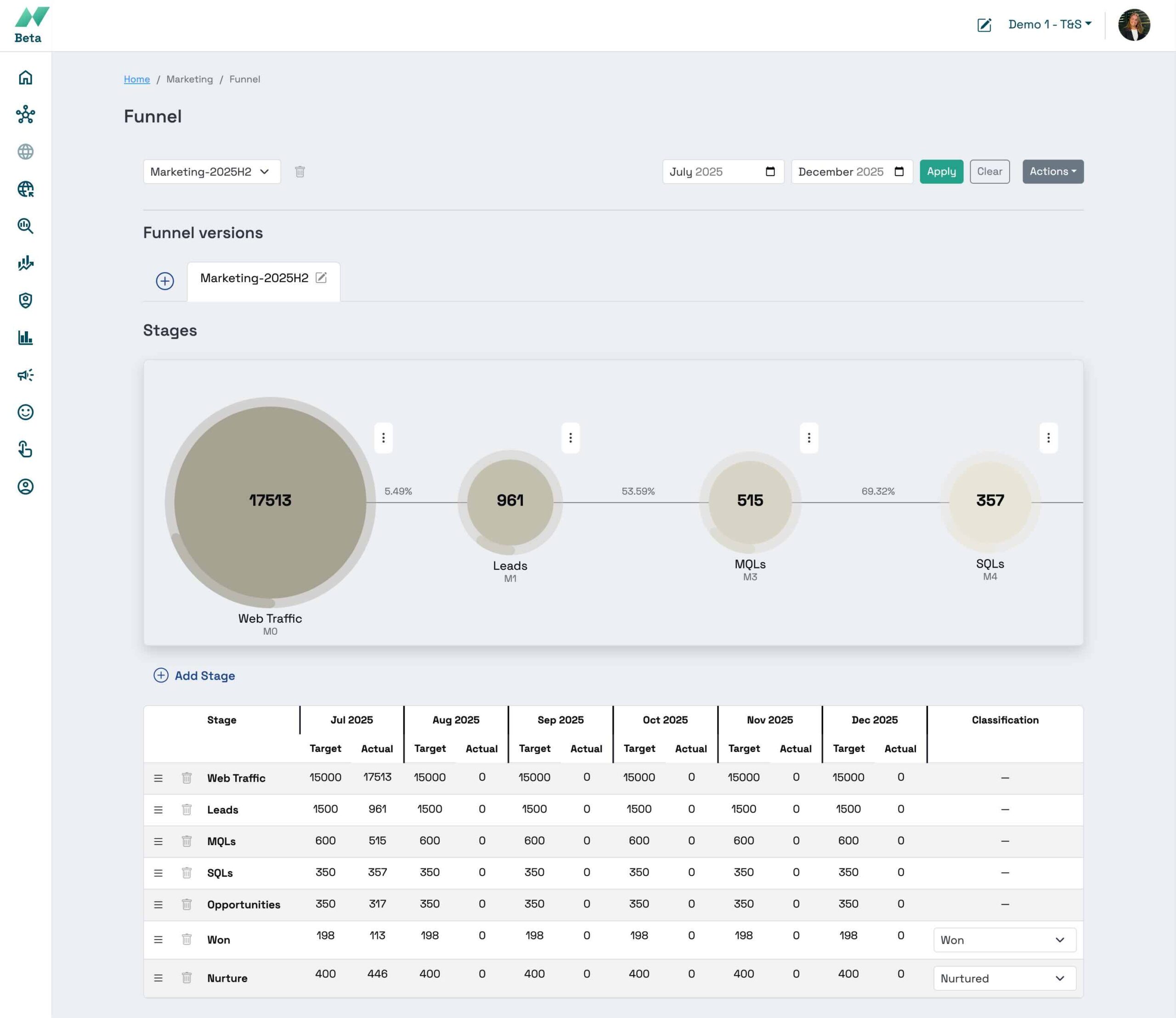The height and width of the screenshot is (1018, 1176).
Task: Select the Marketing-2025H2 version tab
Action: pyautogui.click(x=254, y=279)
